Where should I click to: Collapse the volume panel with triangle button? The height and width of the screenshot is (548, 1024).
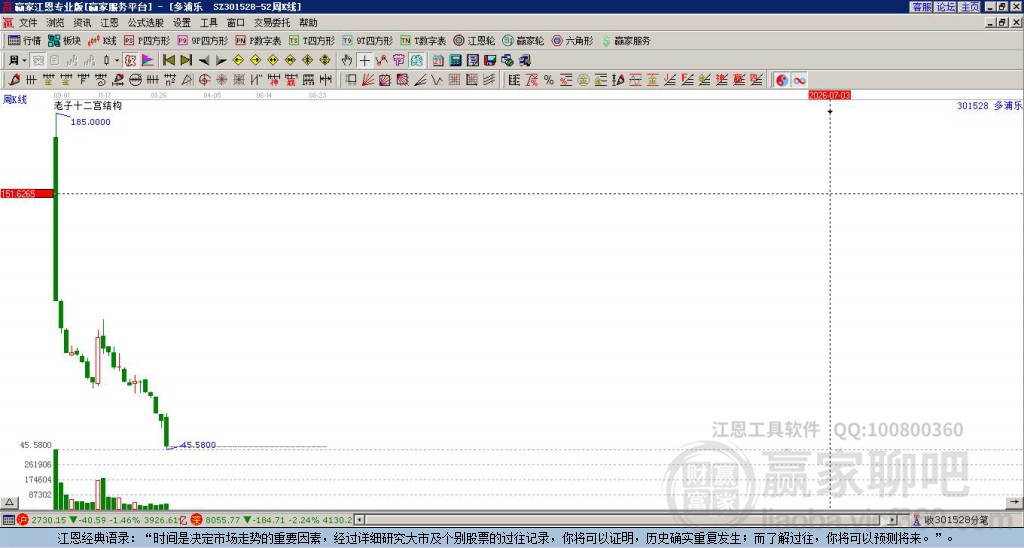pyautogui.click(x=9, y=502)
